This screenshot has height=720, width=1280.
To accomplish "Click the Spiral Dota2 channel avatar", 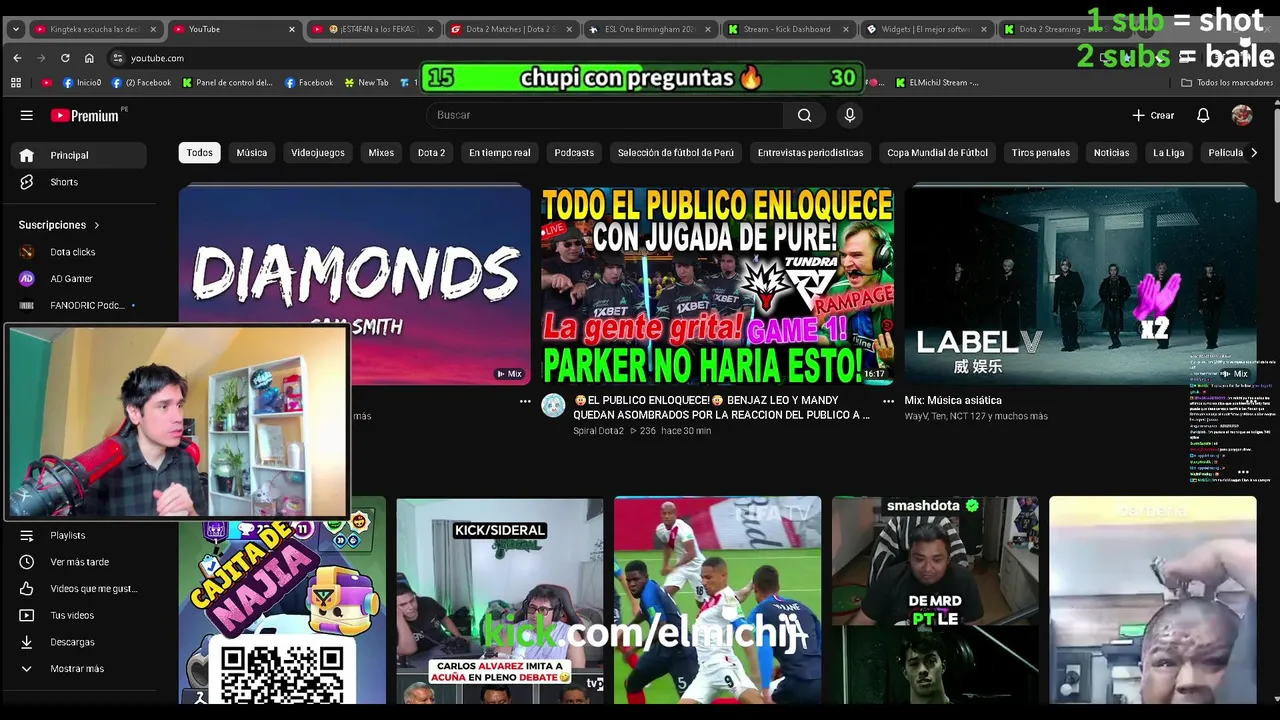I will coord(553,405).
